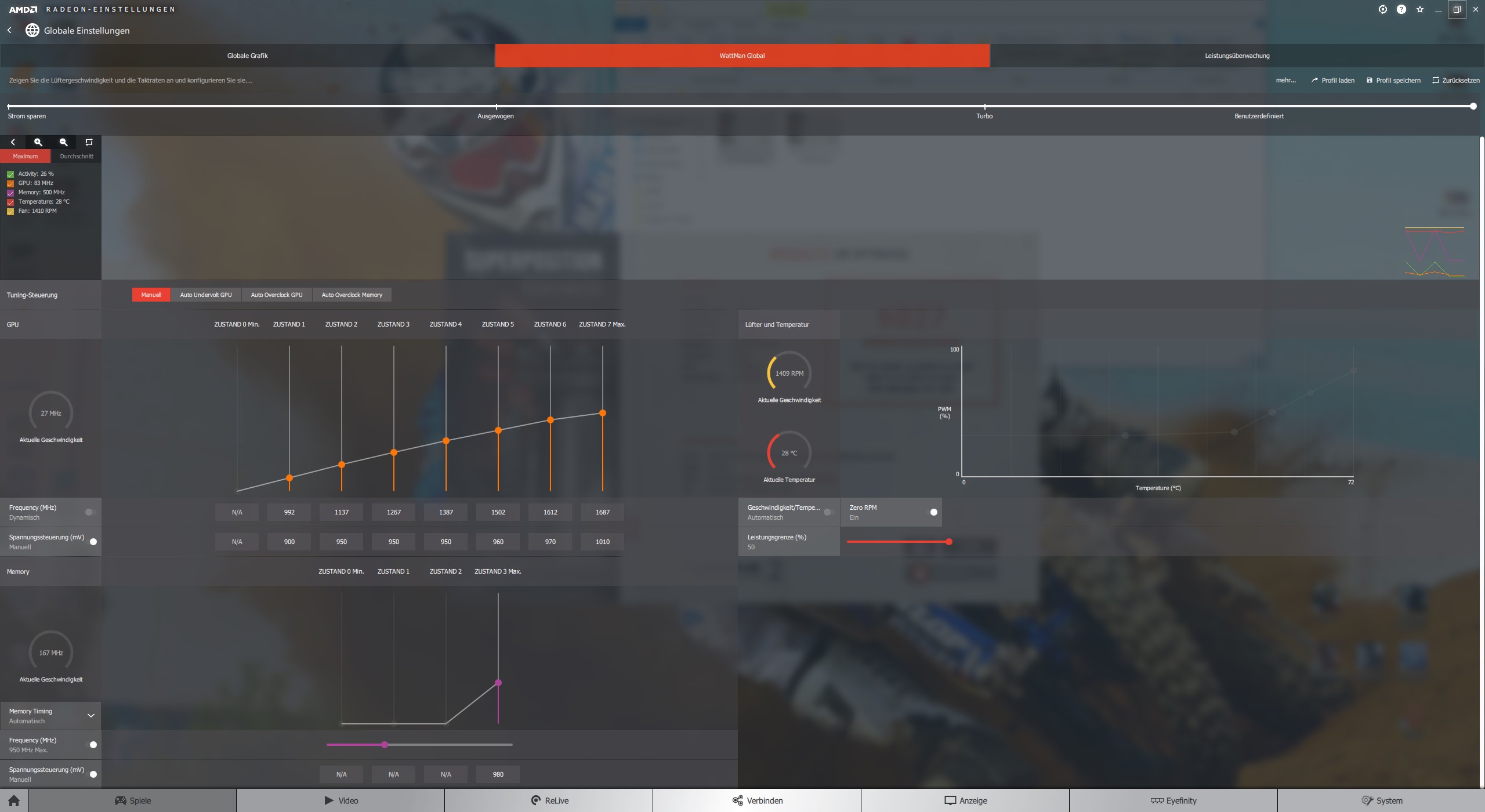
Task: Toggle GPU Spannungssteuerung (mV) switch
Action: pos(92,541)
